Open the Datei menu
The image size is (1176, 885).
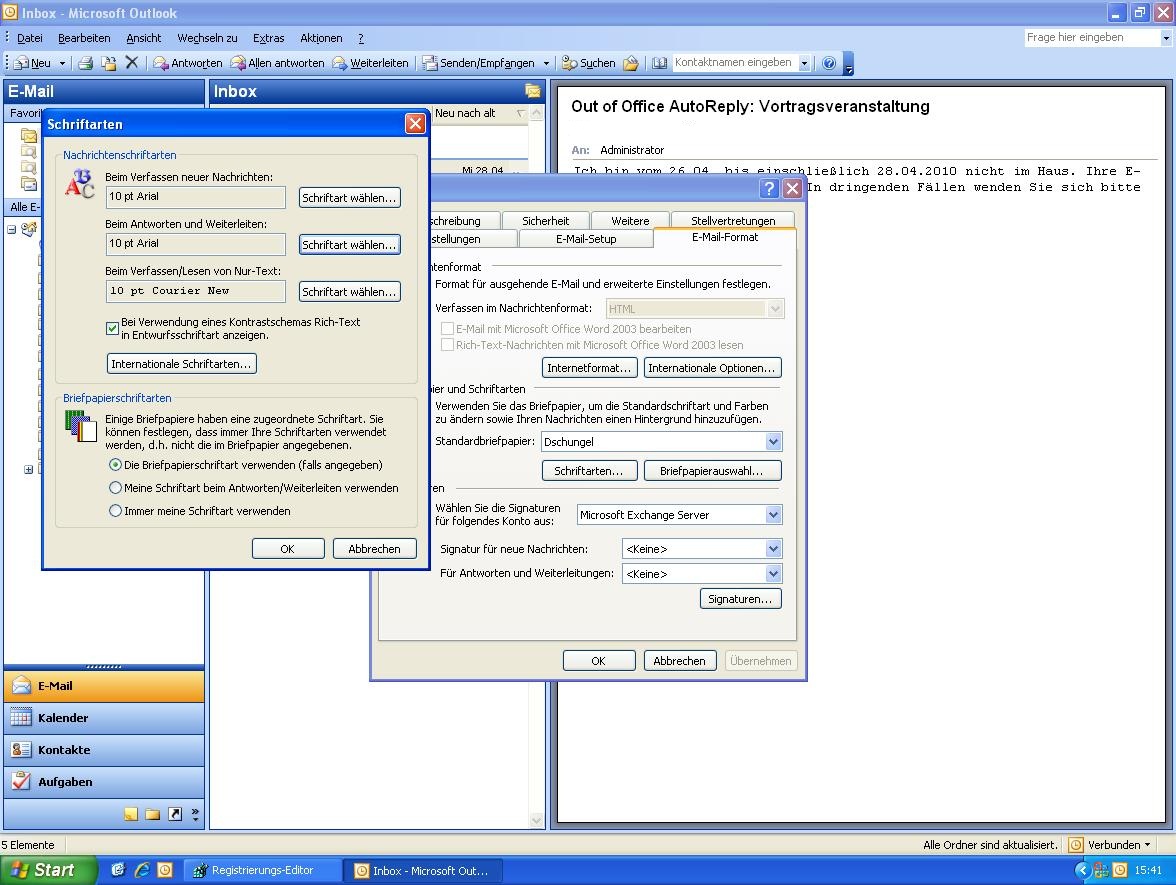(x=30, y=38)
